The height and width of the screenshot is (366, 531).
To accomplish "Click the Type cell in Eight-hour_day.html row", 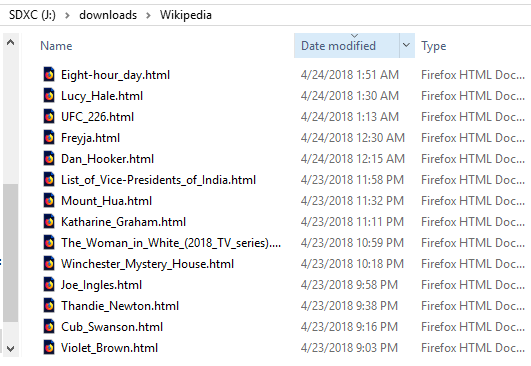I will click(x=473, y=75).
